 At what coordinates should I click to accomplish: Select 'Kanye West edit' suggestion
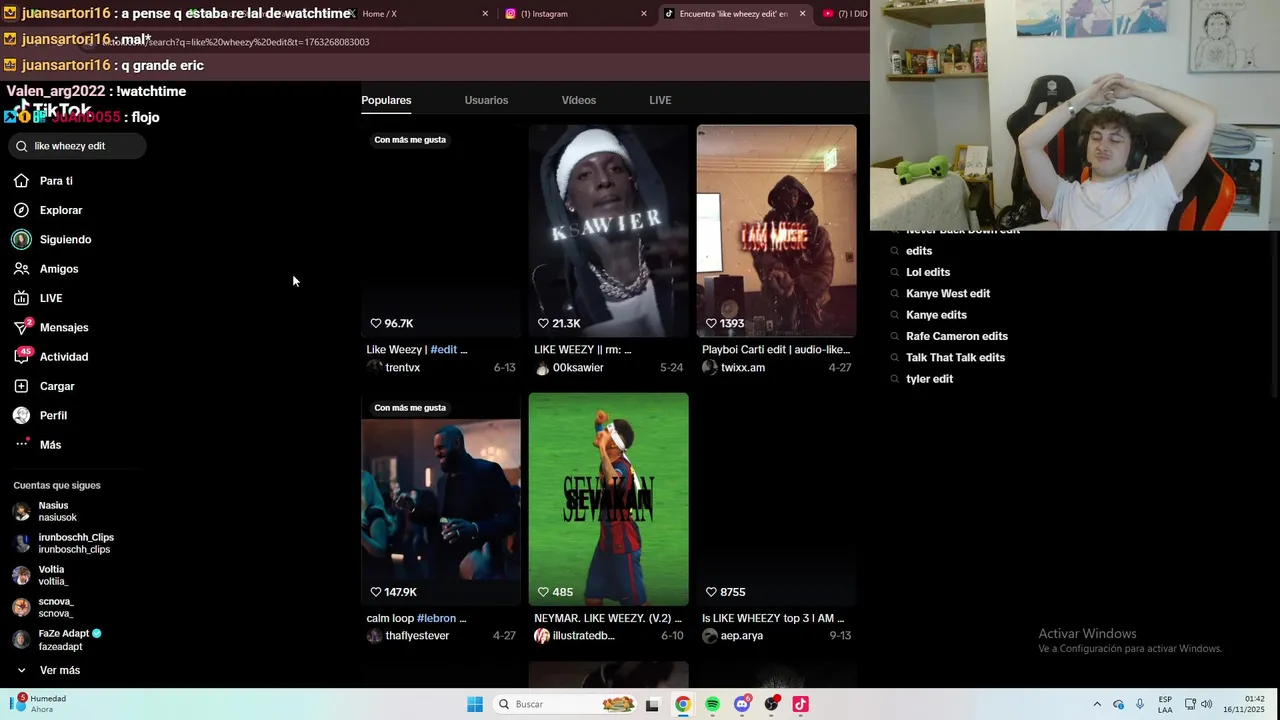pos(948,293)
